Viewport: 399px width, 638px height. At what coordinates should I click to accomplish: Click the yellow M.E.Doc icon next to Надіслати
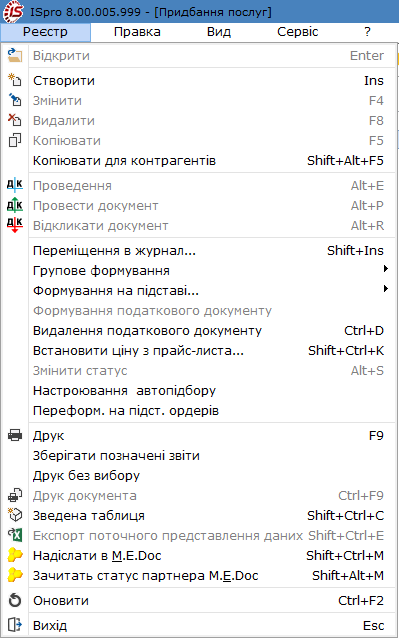[15, 555]
